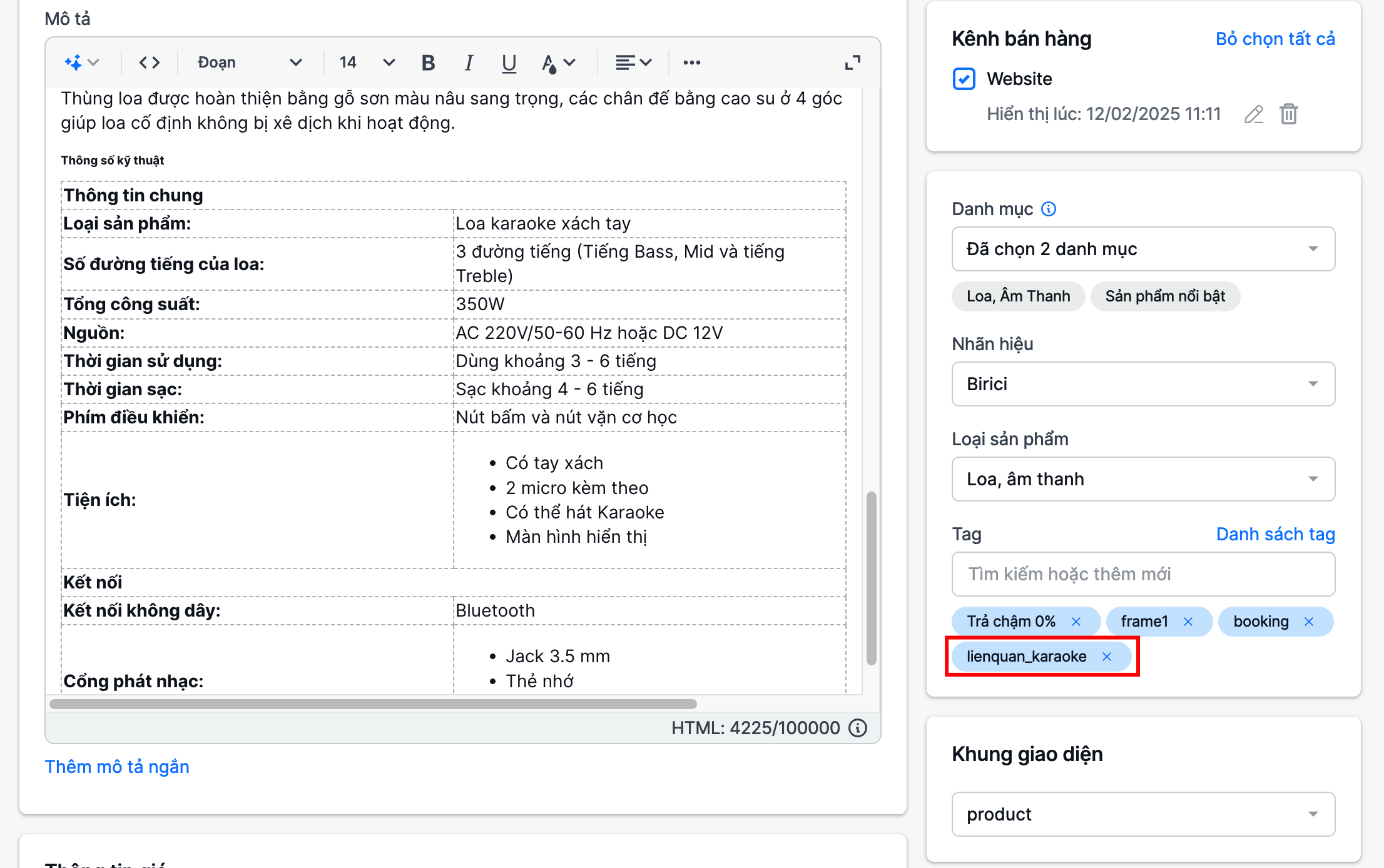Click the Bỏ chọn tất cả link
The width and height of the screenshot is (1384, 868).
1275,39
